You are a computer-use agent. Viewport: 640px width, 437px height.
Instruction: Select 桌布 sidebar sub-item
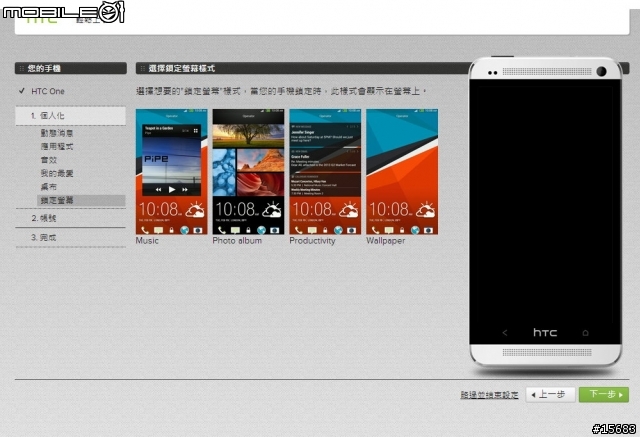49,187
